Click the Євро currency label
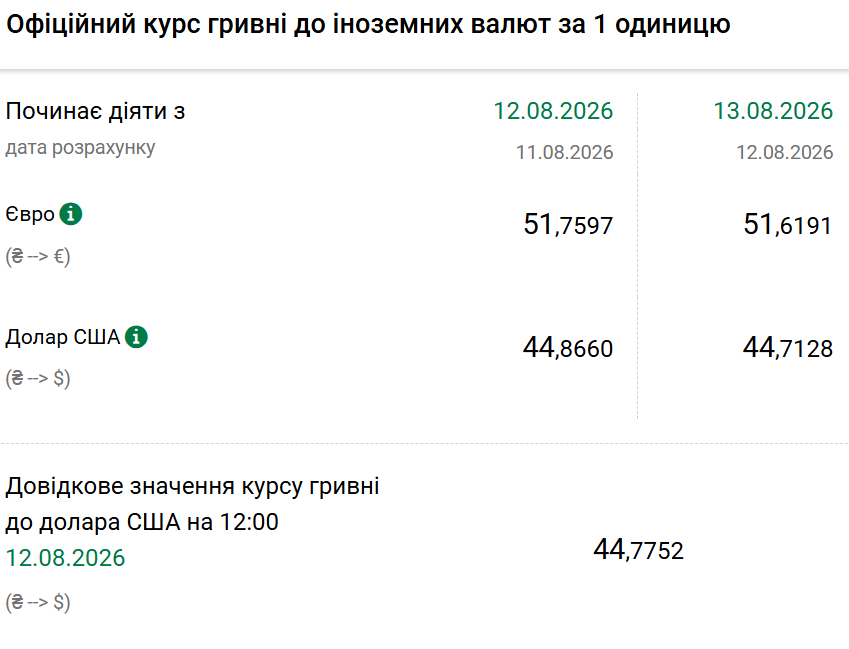The image size is (849, 649). point(30,214)
